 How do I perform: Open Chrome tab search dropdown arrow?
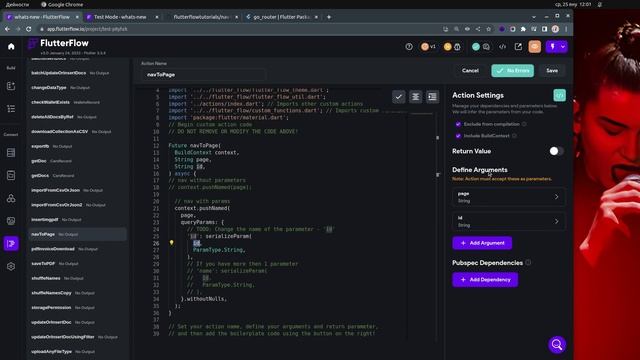pos(534,17)
